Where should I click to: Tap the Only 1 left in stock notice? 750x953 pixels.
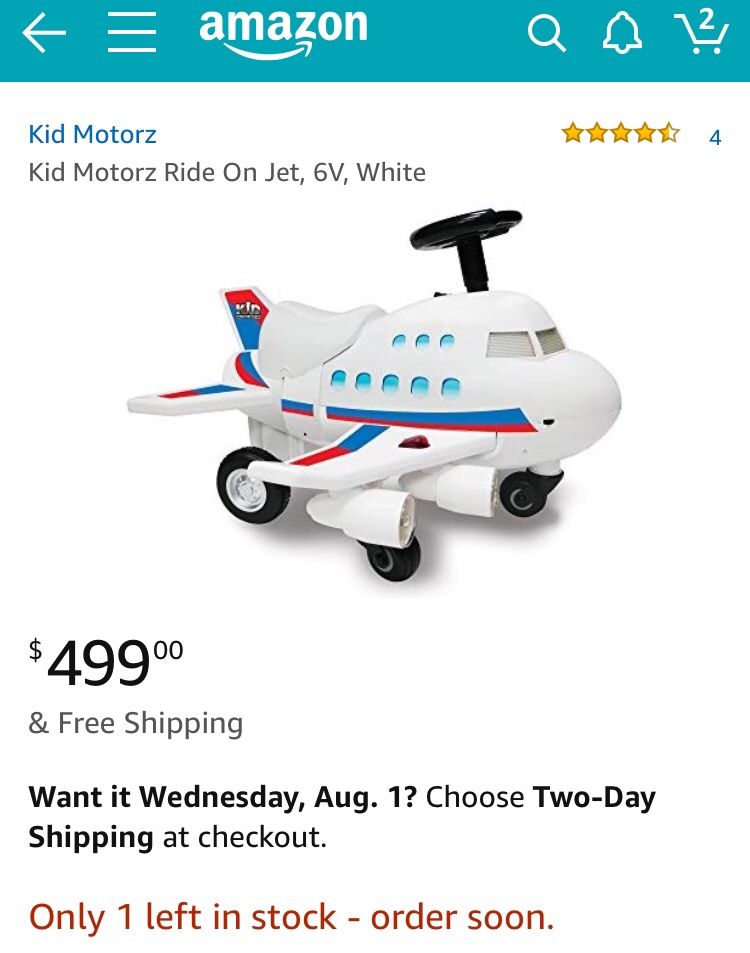[292, 917]
